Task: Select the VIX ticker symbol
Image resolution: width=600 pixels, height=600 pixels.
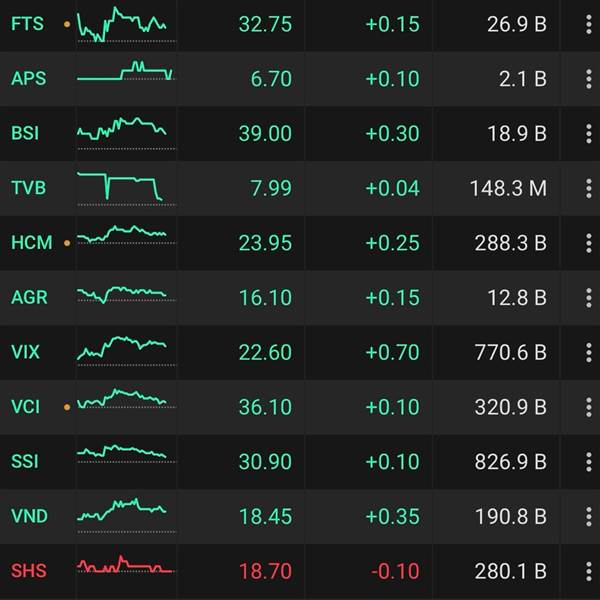Action: point(26,352)
